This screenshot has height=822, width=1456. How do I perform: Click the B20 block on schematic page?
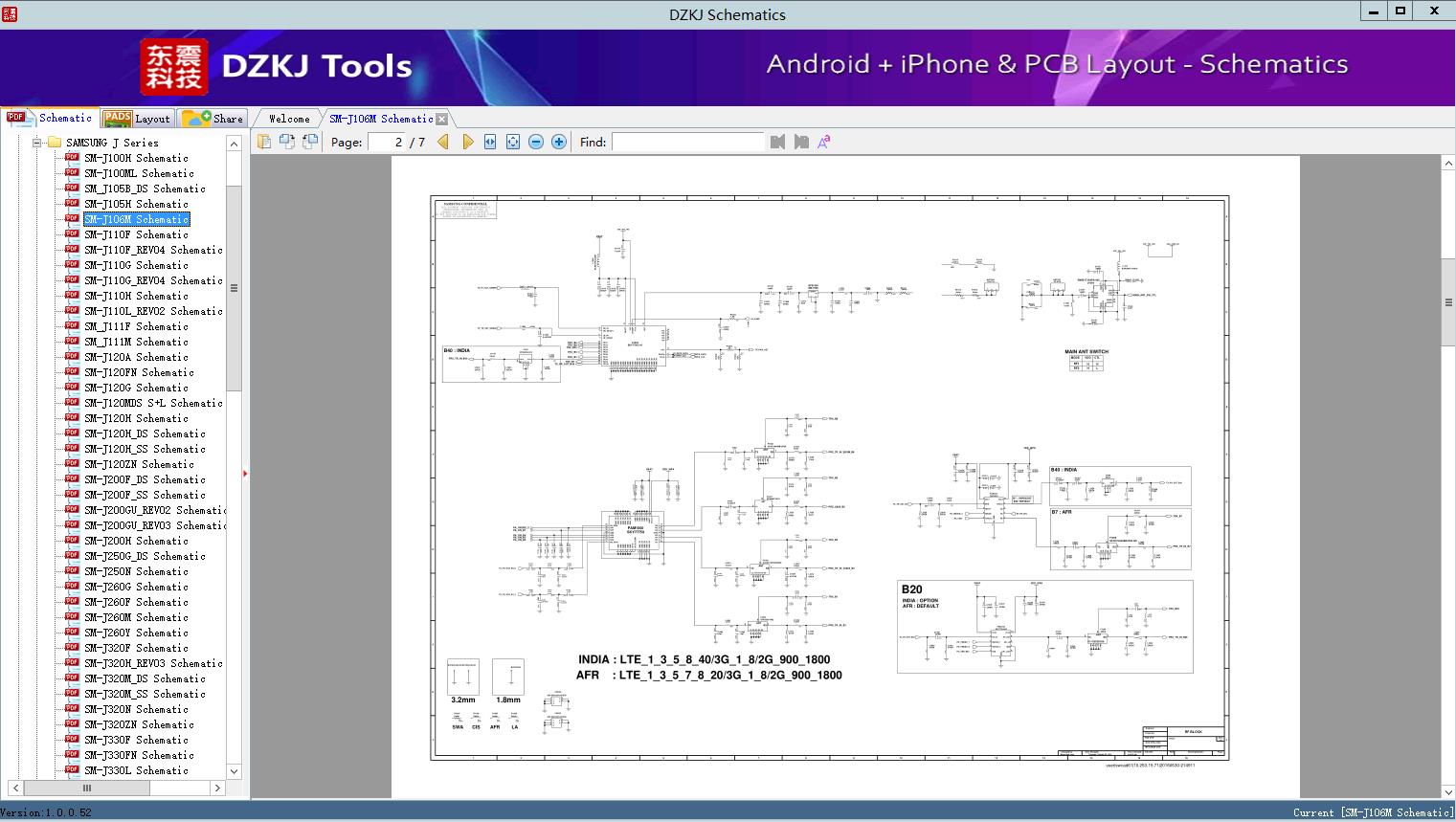point(1045,627)
